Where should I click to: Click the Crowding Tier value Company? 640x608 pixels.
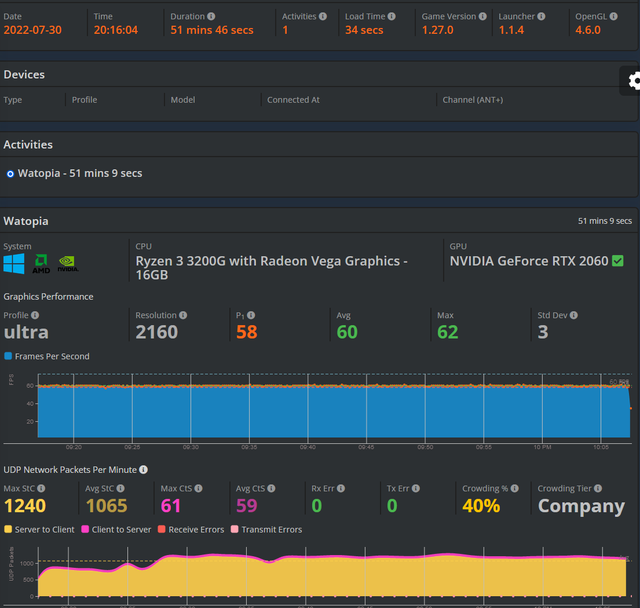pyautogui.click(x=581, y=506)
